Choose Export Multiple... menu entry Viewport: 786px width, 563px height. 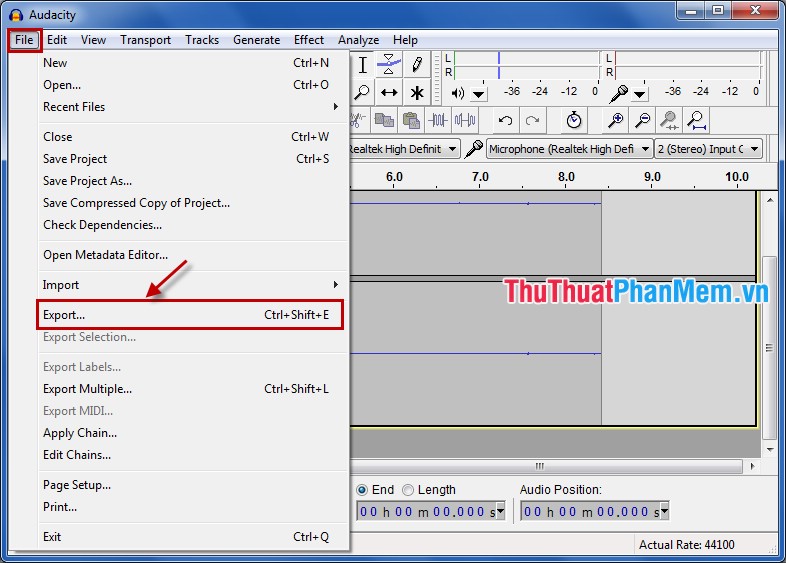point(193,389)
